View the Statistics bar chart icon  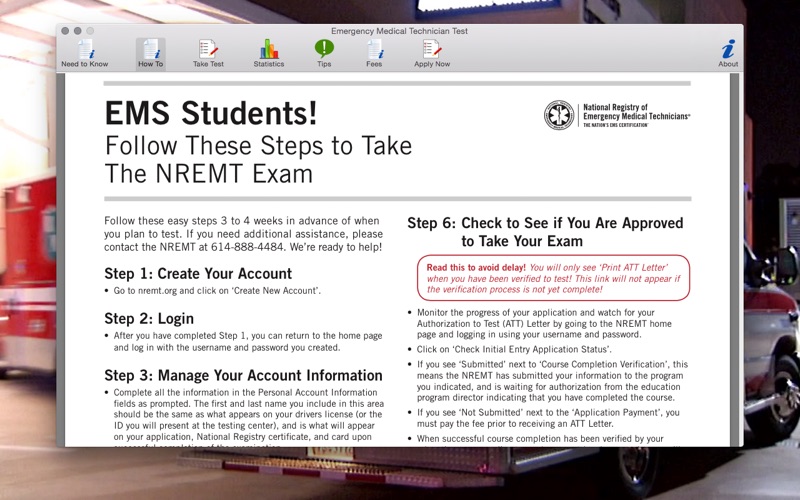[x=269, y=54]
